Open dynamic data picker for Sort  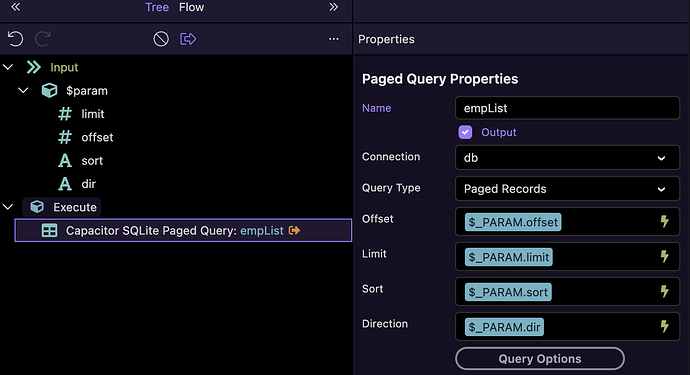[x=664, y=291]
